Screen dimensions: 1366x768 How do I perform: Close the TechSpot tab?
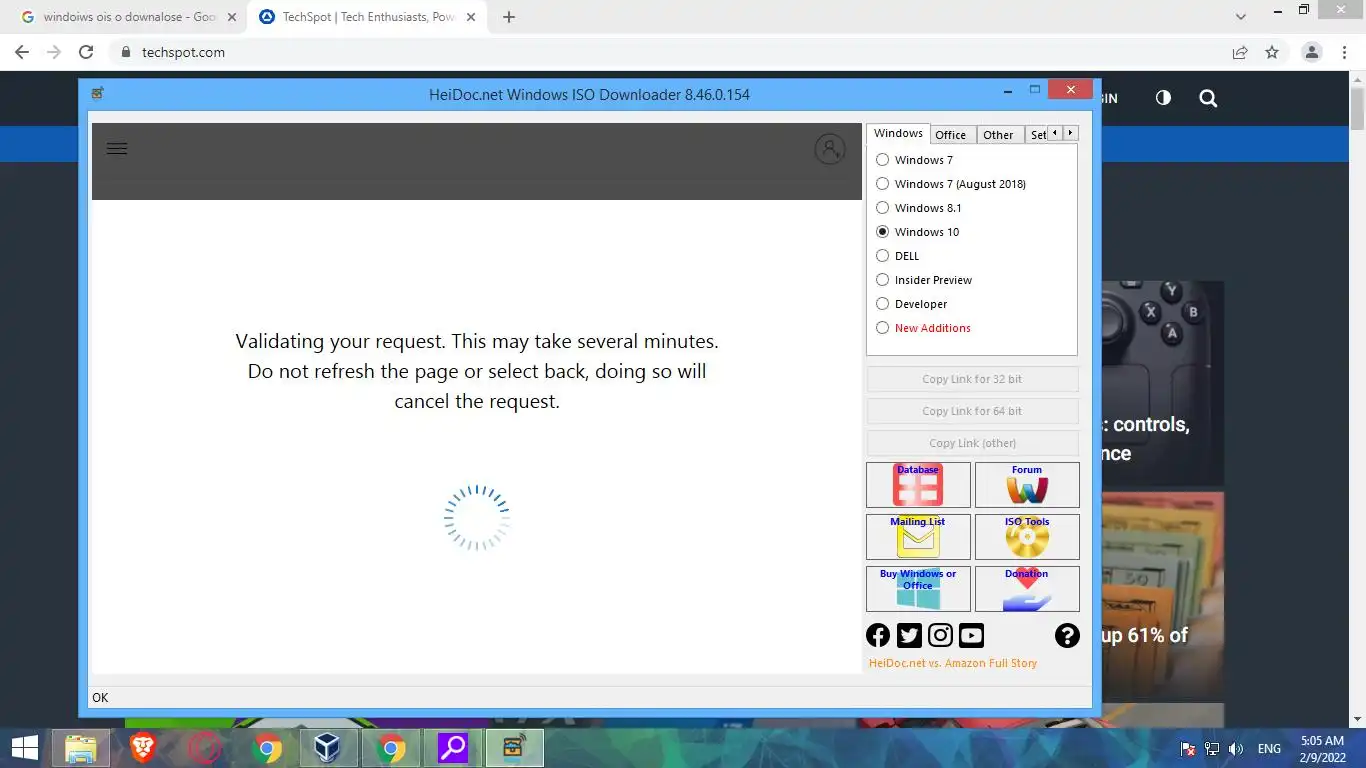[471, 17]
